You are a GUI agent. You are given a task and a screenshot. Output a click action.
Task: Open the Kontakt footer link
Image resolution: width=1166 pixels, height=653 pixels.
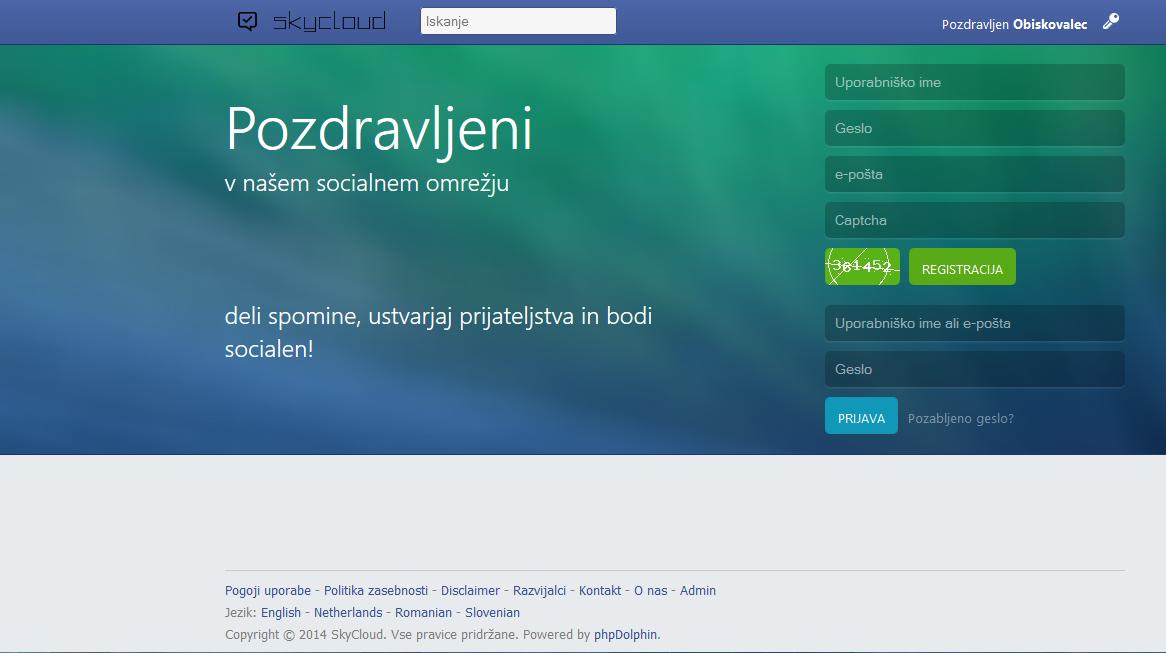point(600,591)
